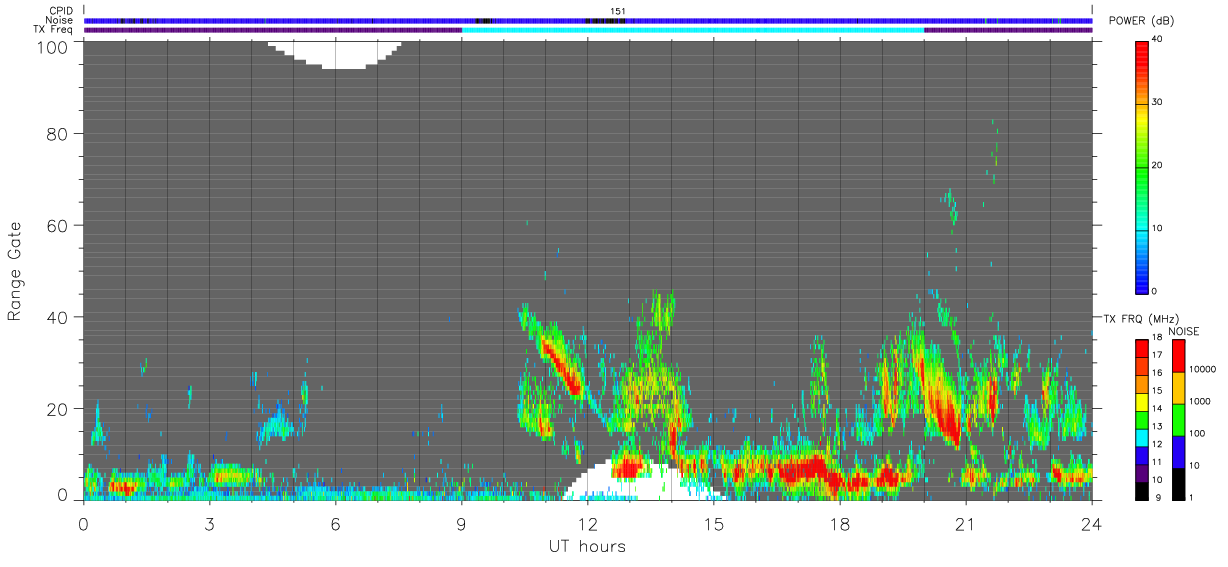Click the 1 label on NOISE legend
The height and width of the screenshot is (567, 1228).
1190,497
